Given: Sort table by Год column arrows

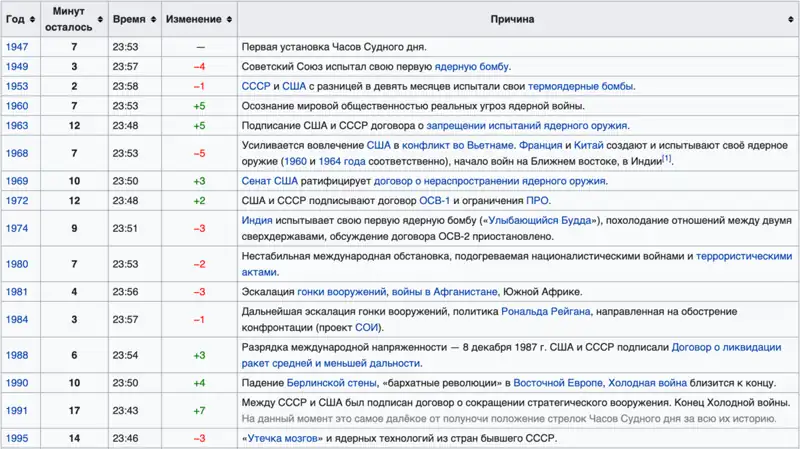Looking at the screenshot, I should tap(32, 19).
